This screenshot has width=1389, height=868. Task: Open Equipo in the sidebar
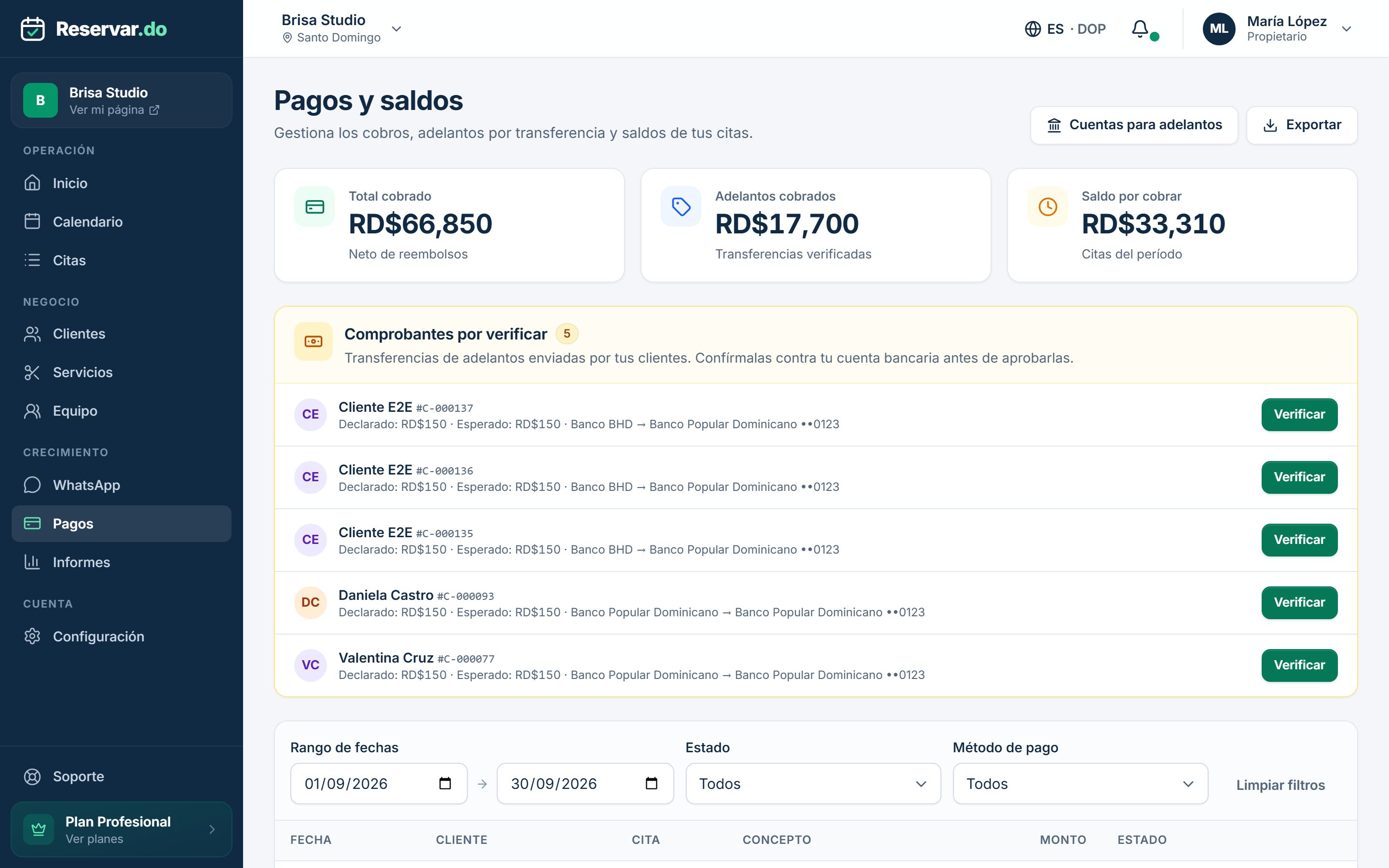121,410
